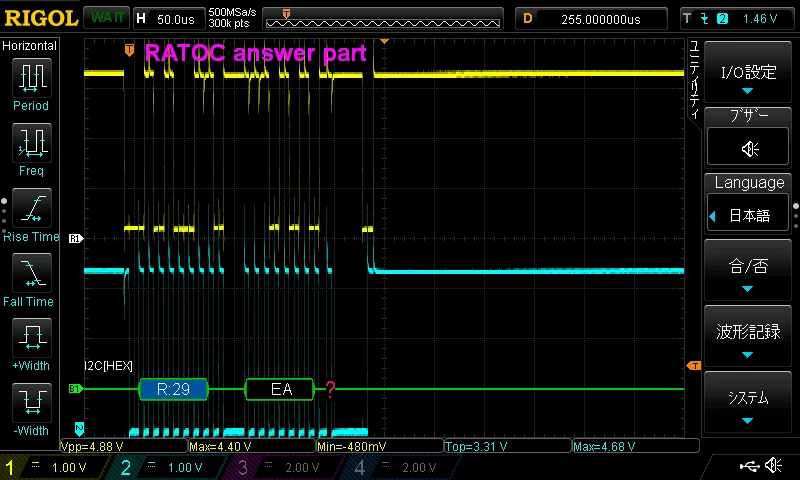This screenshot has width=800, height=480.
Task: Open the I/O設定 menu
Action: point(748,72)
